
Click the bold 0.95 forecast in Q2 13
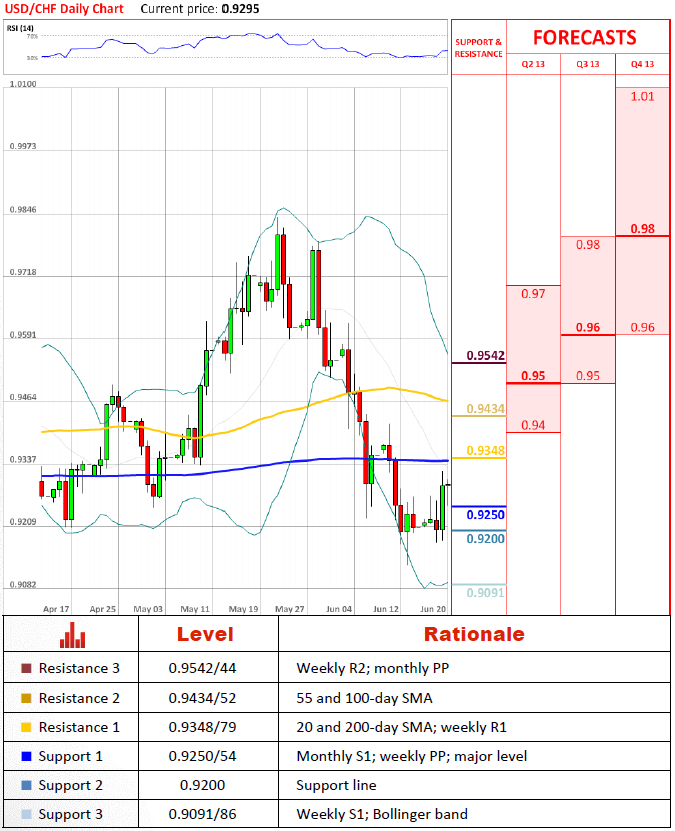pyautogui.click(x=533, y=376)
